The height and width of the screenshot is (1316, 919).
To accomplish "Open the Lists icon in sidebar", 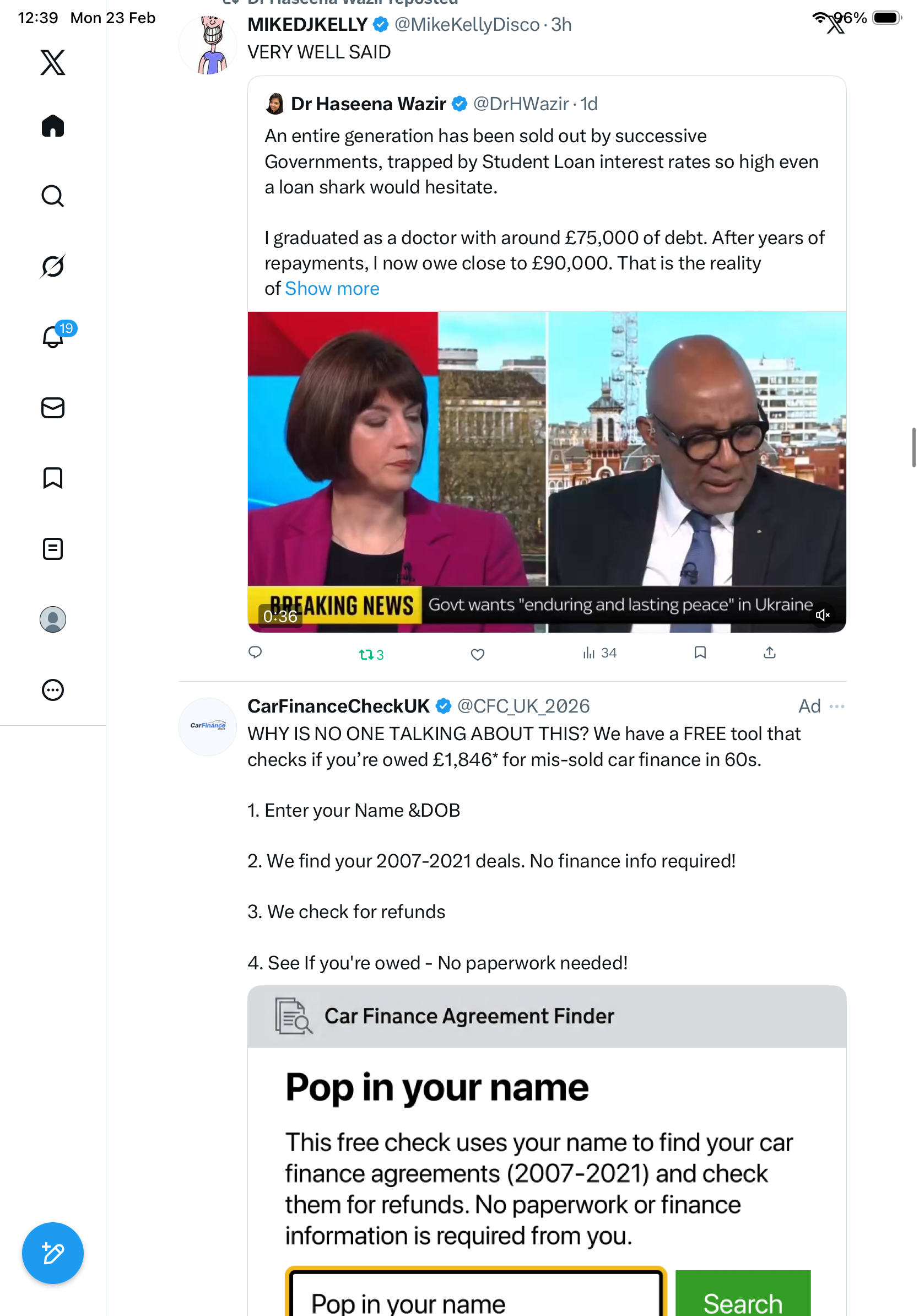I will 53,548.
